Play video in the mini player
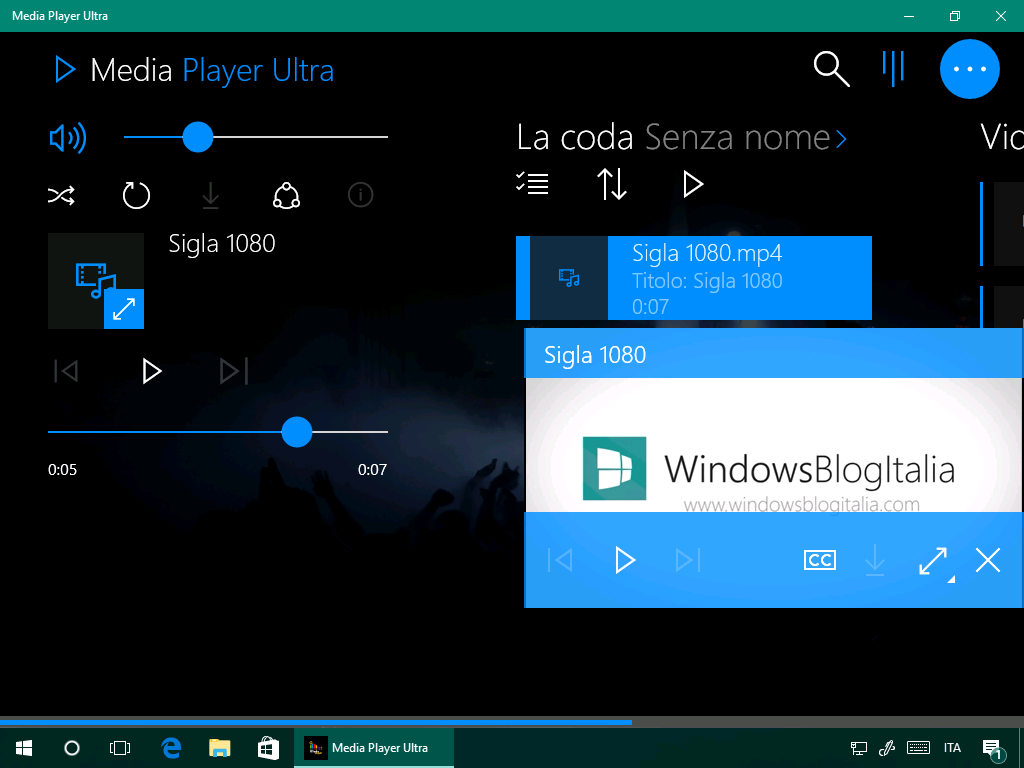This screenshot has width=1024, height=768. pos(625,560)
